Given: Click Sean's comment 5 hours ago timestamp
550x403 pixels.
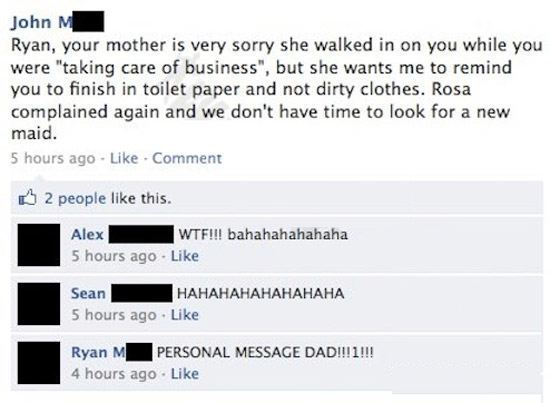Looking at the screenshot, I should tap(114, 315).
